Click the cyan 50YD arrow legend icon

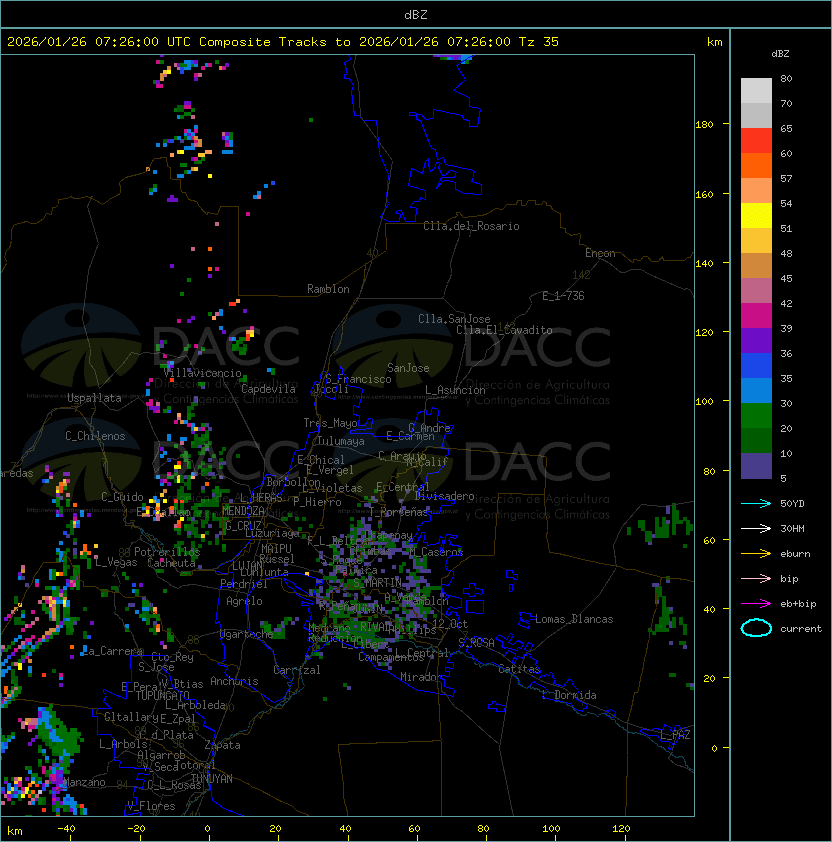[756, 504]
